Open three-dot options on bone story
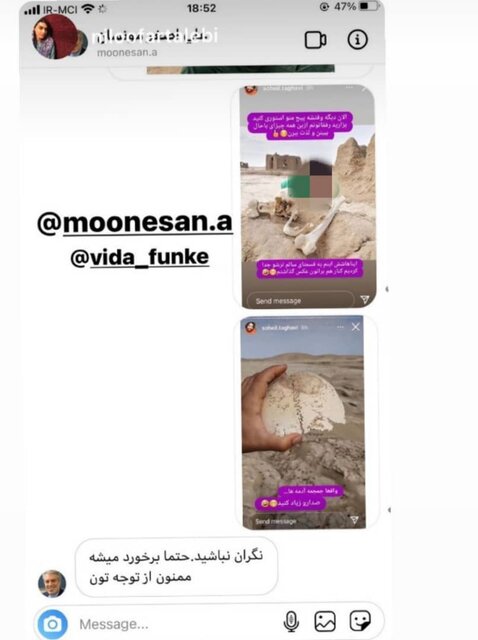The image size is (478, 640). tap(349, 87)
